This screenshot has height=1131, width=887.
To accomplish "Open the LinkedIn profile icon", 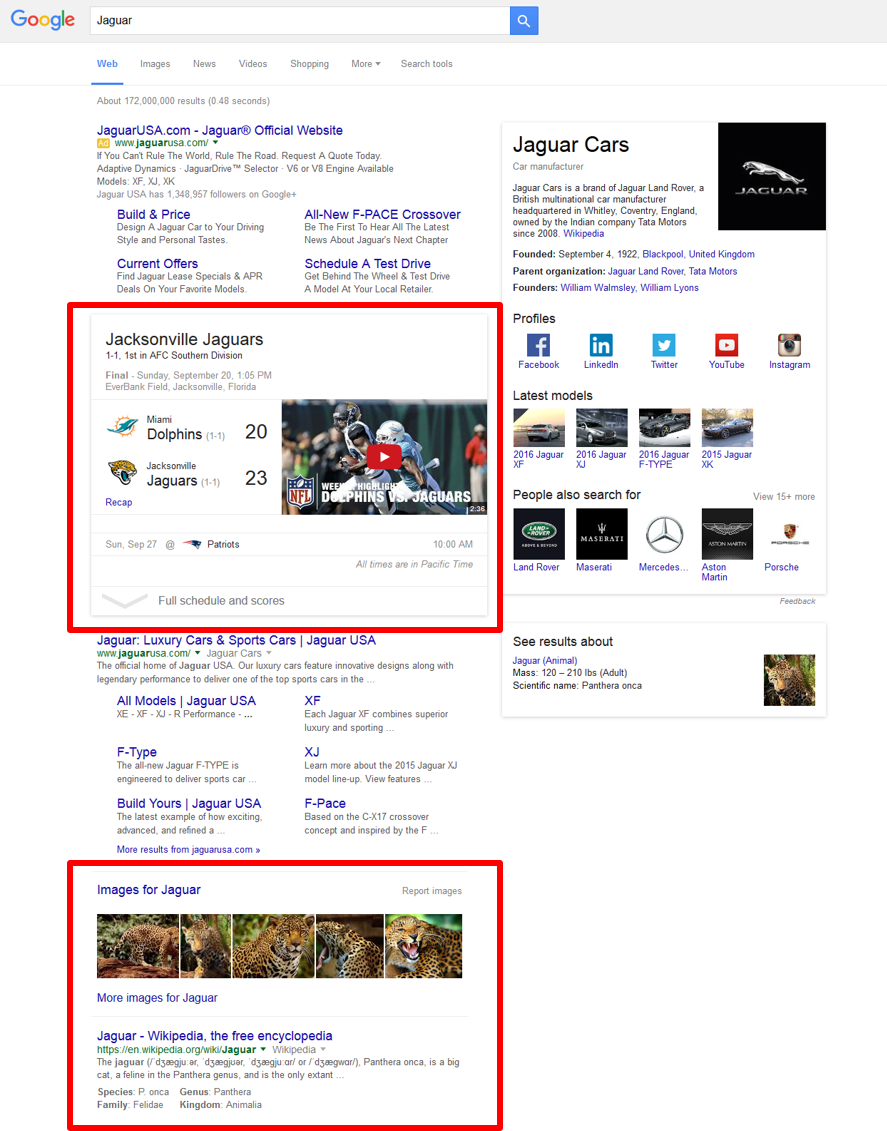I will click(x=601, y=346).
